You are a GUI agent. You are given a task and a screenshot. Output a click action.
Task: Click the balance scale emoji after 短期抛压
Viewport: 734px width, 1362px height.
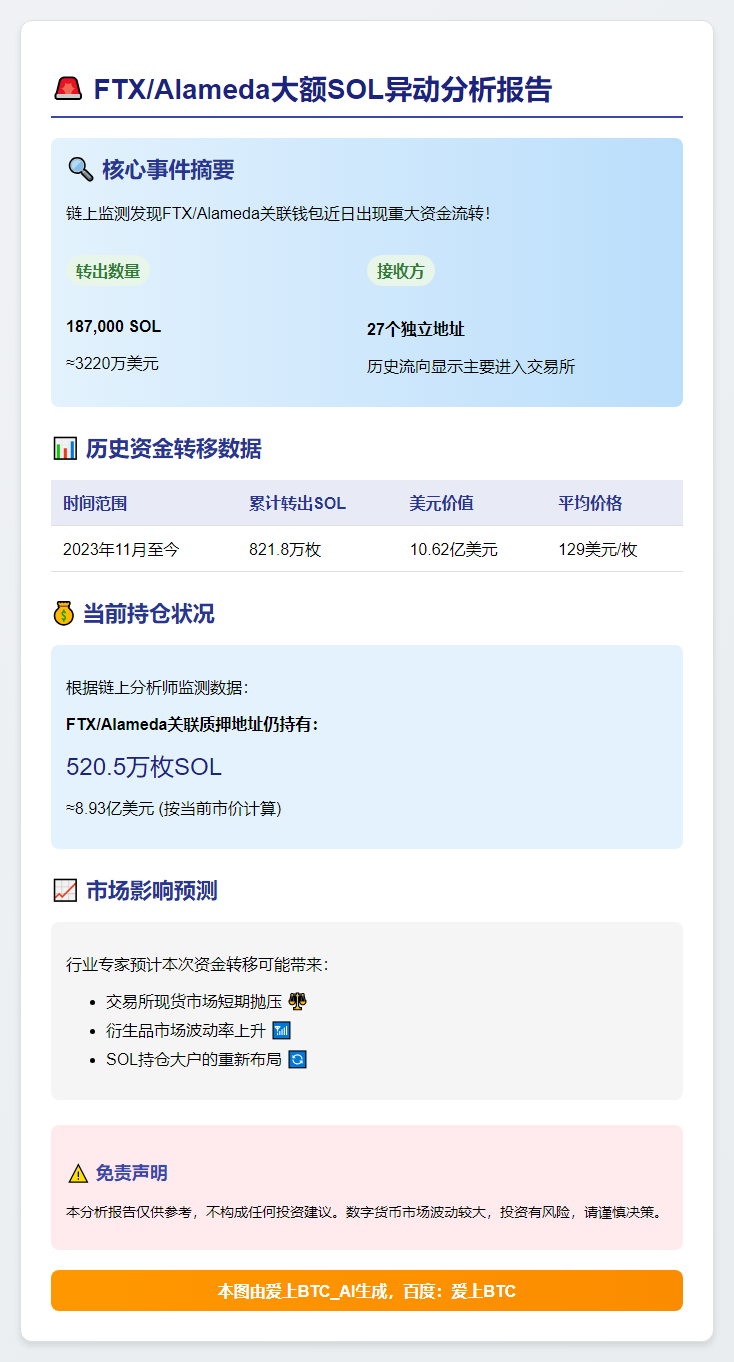(296, 1001)
